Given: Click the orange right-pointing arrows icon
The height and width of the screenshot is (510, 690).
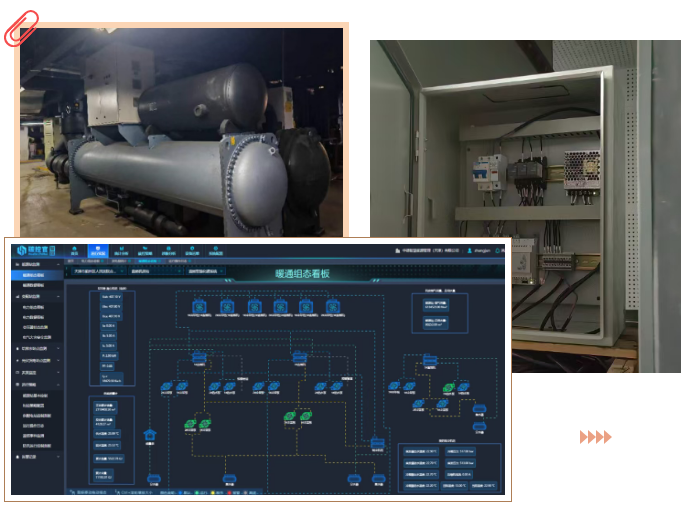Looking at the screenshot, I should 595,437.
